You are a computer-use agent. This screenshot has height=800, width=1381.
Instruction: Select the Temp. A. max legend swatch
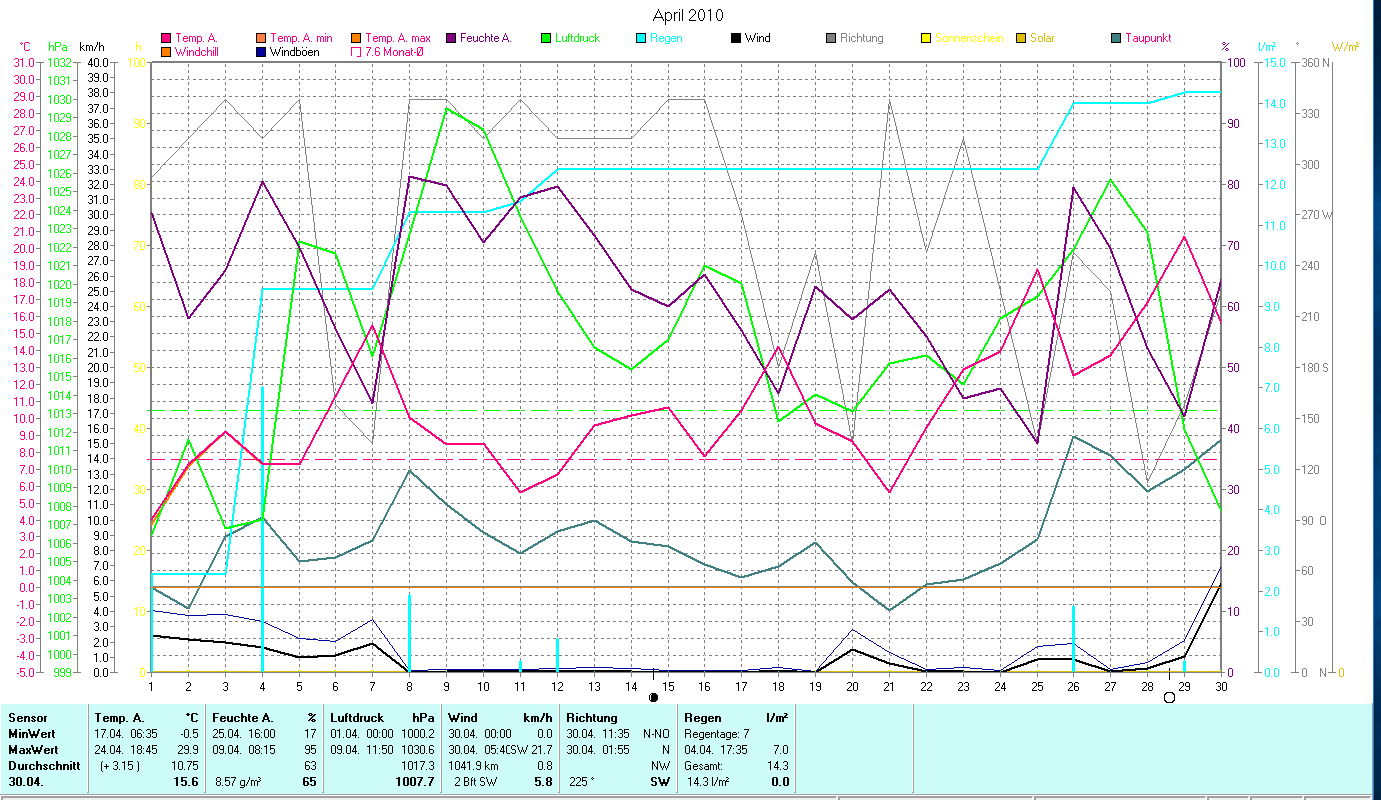356,38
